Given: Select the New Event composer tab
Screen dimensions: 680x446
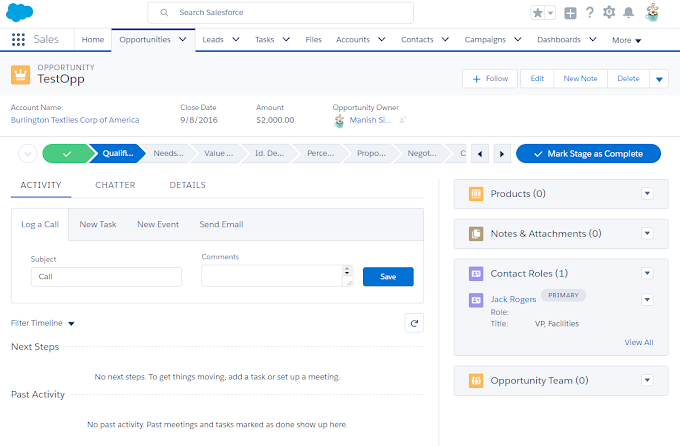Looking at the screenshot, I should coord(158,224).
